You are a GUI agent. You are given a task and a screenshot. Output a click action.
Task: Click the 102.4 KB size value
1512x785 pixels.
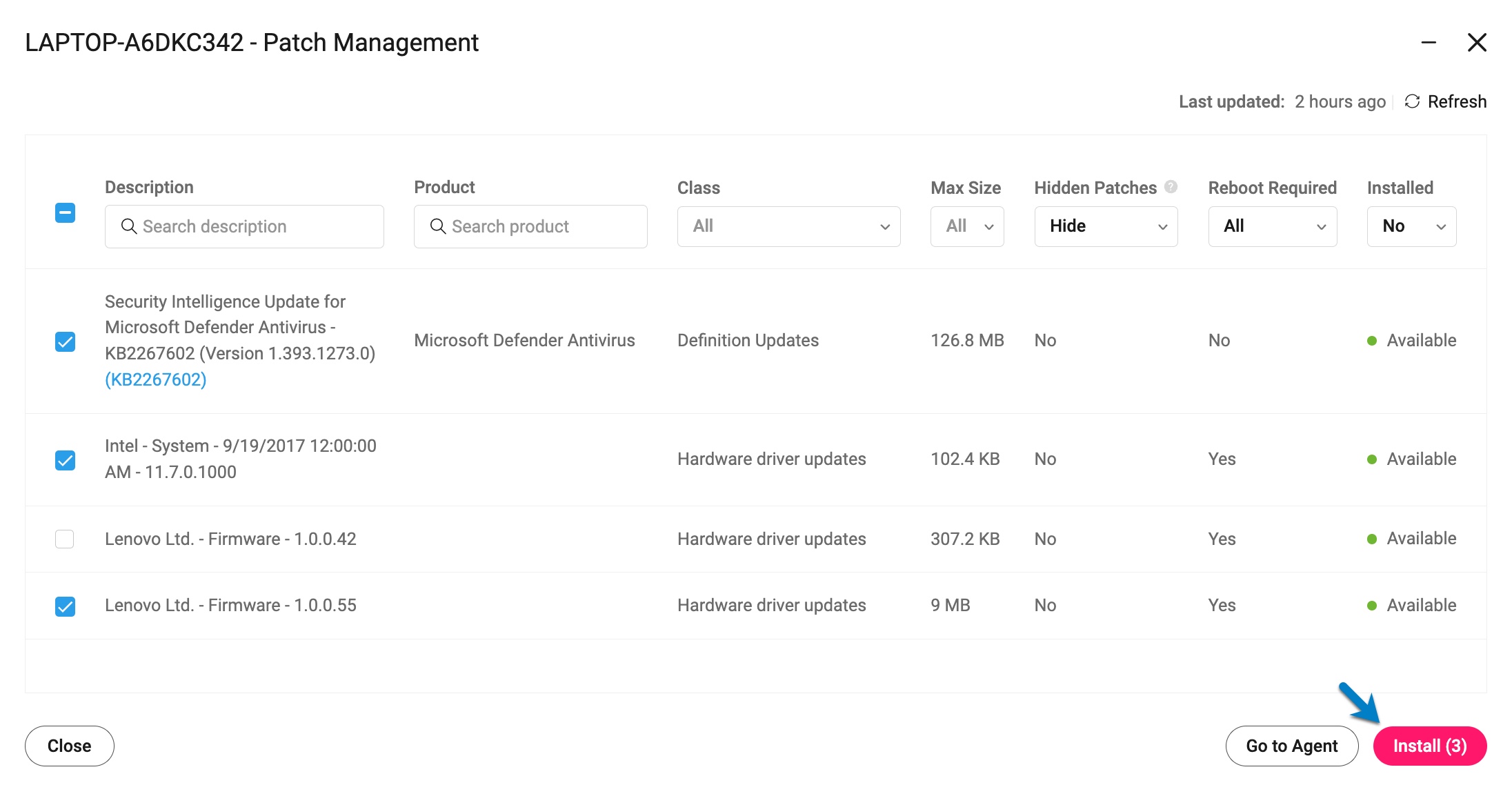(965, 459)
